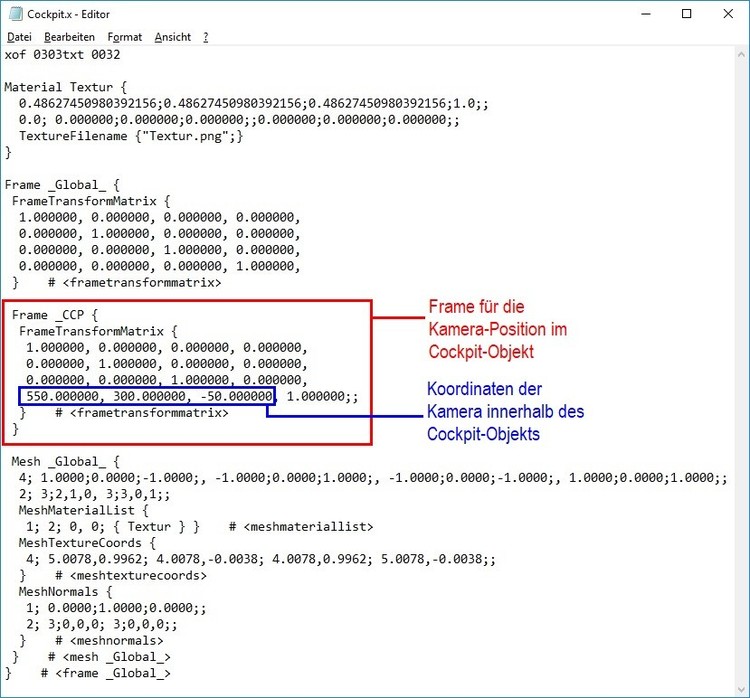The width and height of the screenshot is (750, 698).
Task: Click the scrollbar down arrow
Action: [742, 690]
